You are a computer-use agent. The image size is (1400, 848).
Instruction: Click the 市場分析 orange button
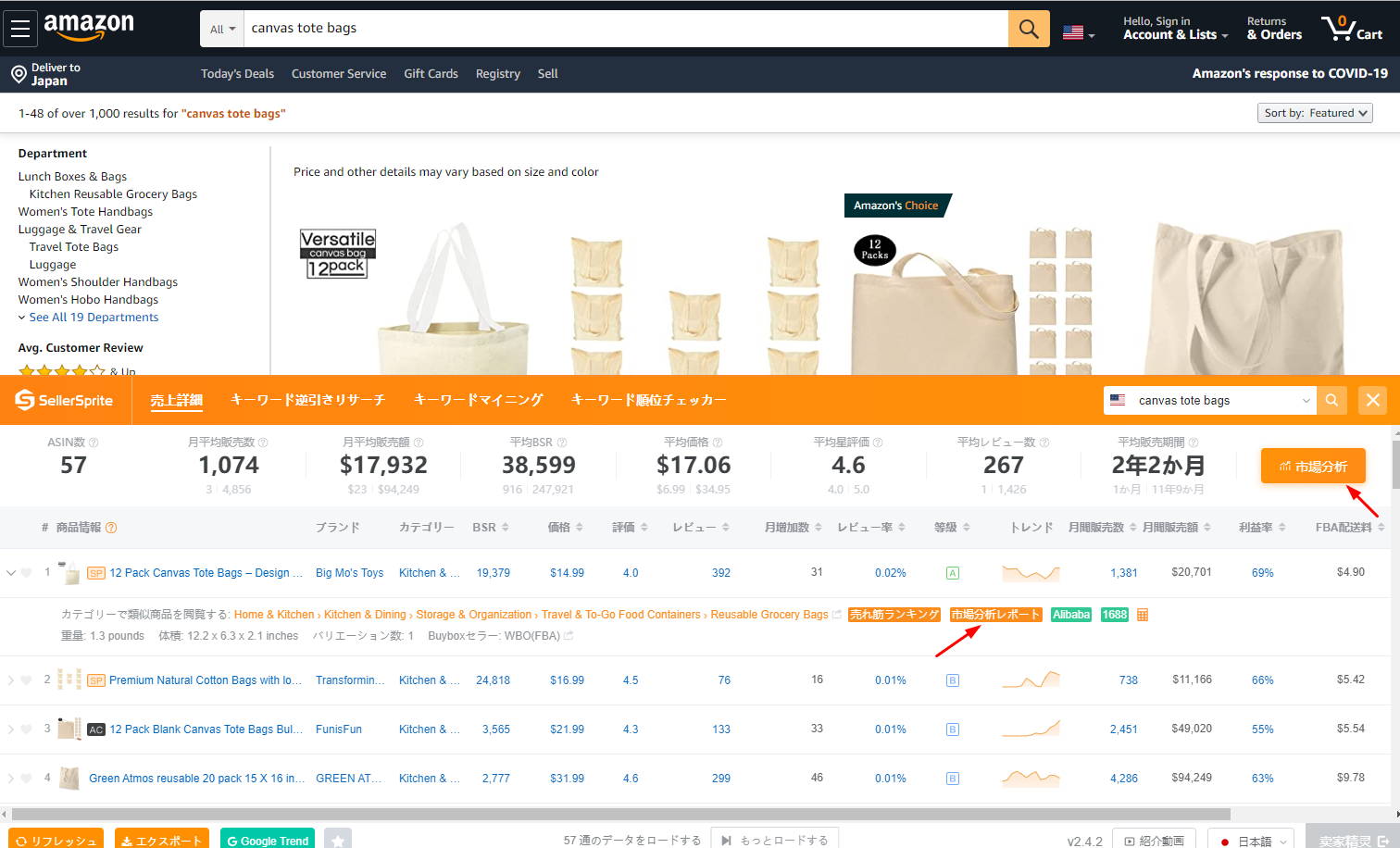[1313, 466]
